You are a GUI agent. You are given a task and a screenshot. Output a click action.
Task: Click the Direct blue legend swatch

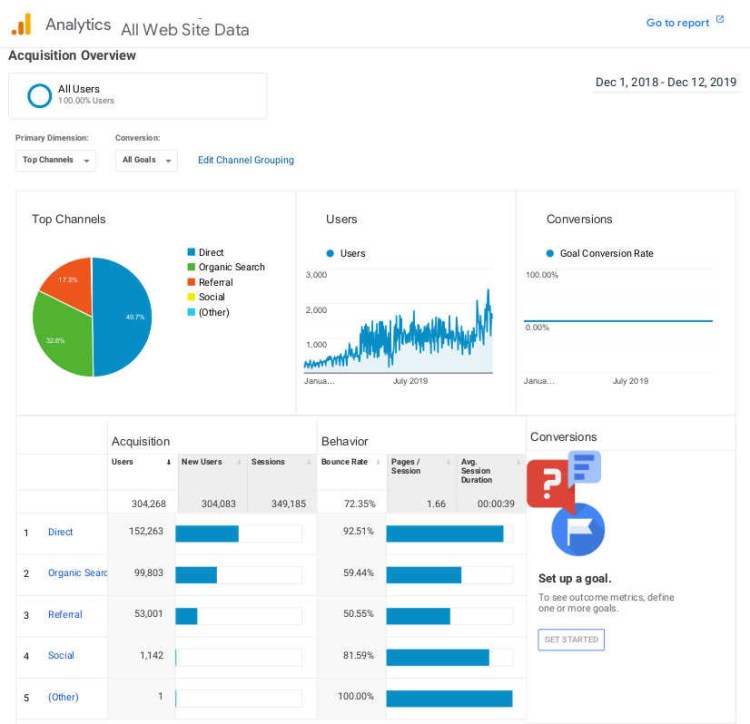point(191,253)
